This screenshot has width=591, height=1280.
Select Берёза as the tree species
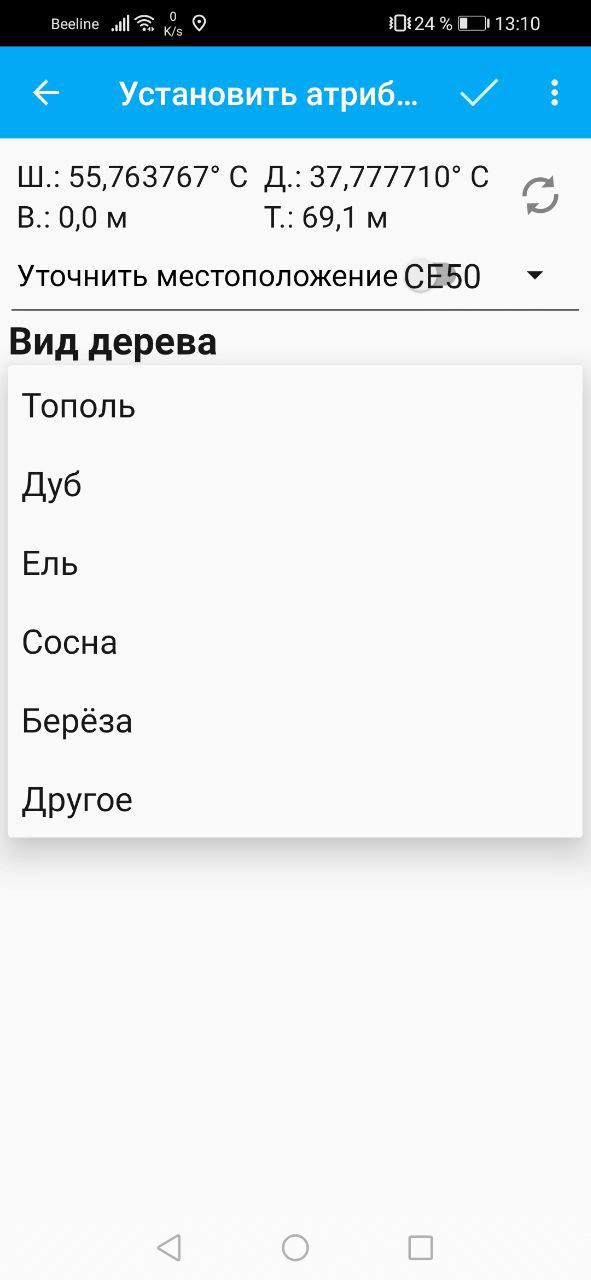tap(75, 720)
